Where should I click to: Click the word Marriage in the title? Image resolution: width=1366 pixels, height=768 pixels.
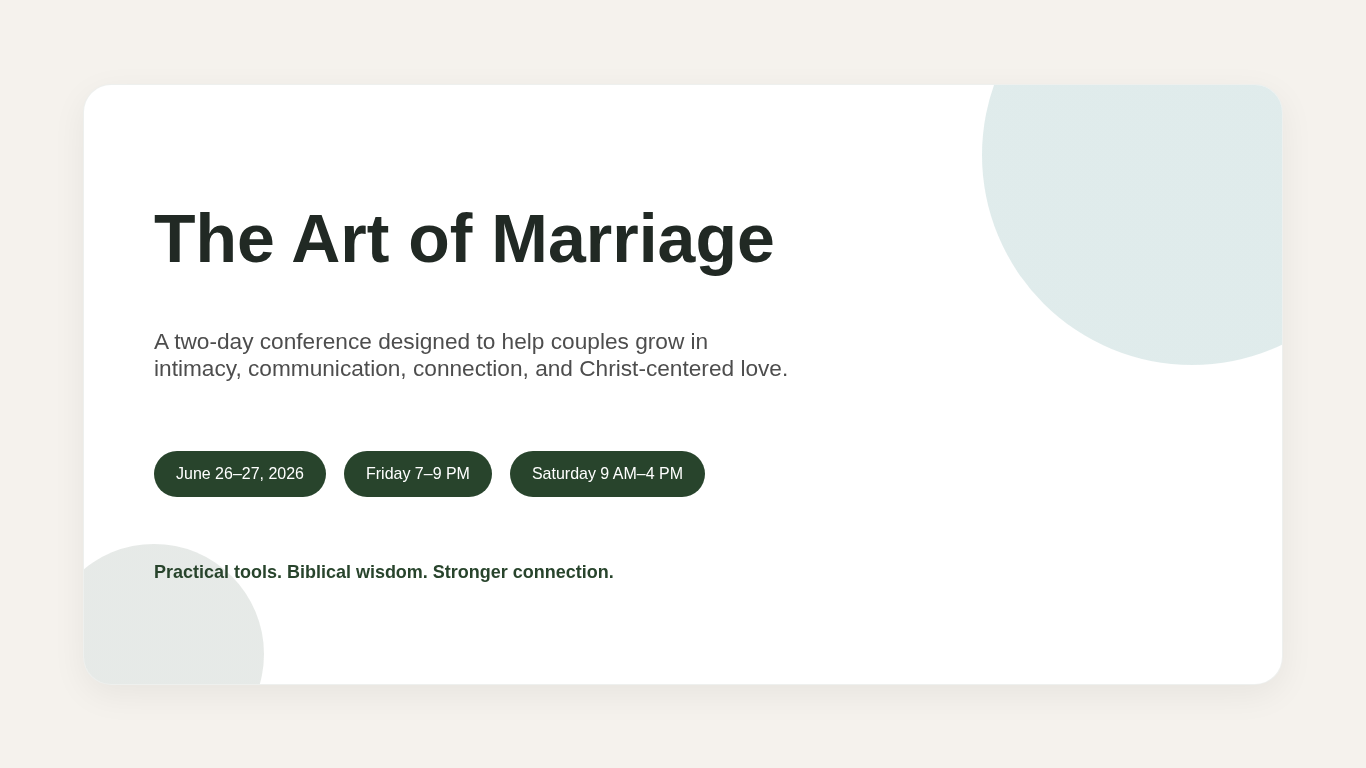(633, 239)
